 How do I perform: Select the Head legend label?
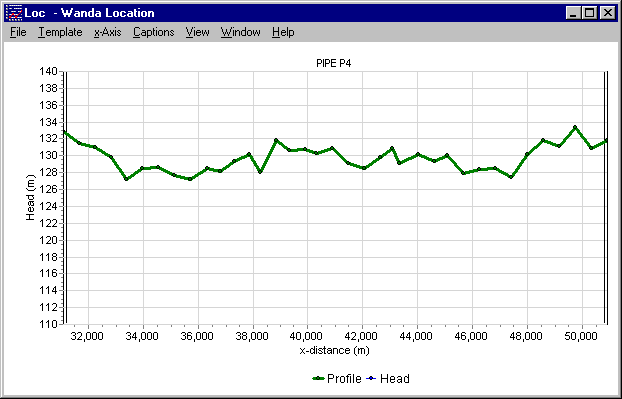[395, 379]
